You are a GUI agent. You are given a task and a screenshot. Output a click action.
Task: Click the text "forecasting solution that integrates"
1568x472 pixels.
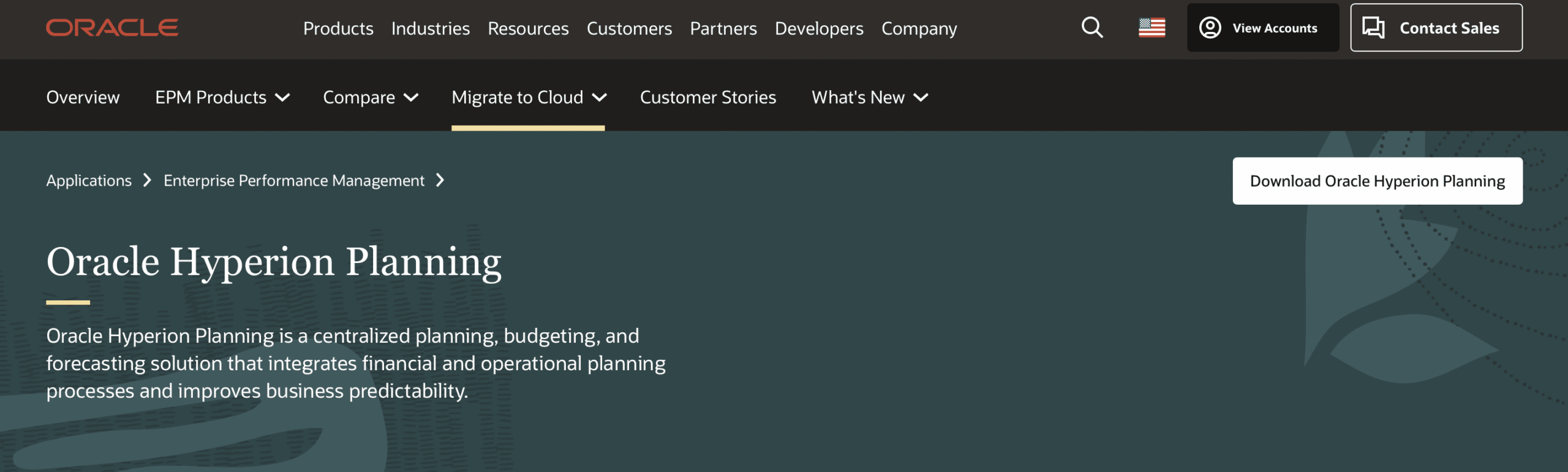202,364
